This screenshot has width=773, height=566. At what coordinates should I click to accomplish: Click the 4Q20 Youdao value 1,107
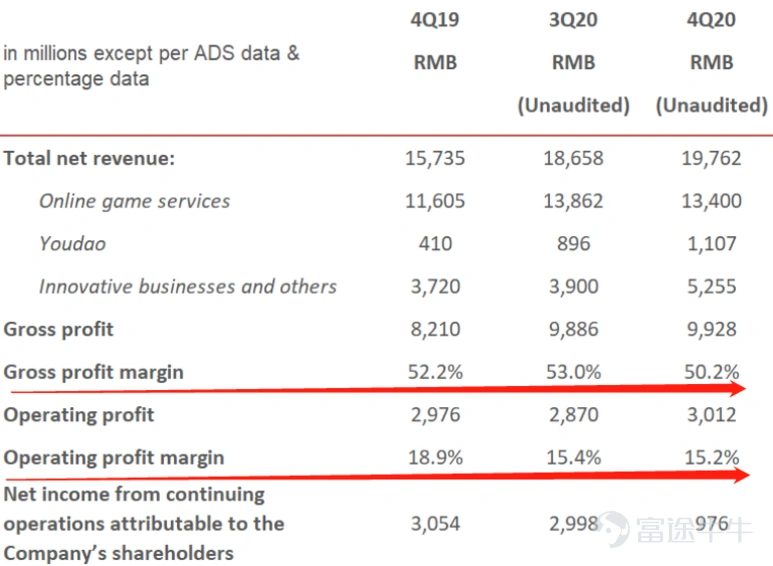[x=712, y=244]
